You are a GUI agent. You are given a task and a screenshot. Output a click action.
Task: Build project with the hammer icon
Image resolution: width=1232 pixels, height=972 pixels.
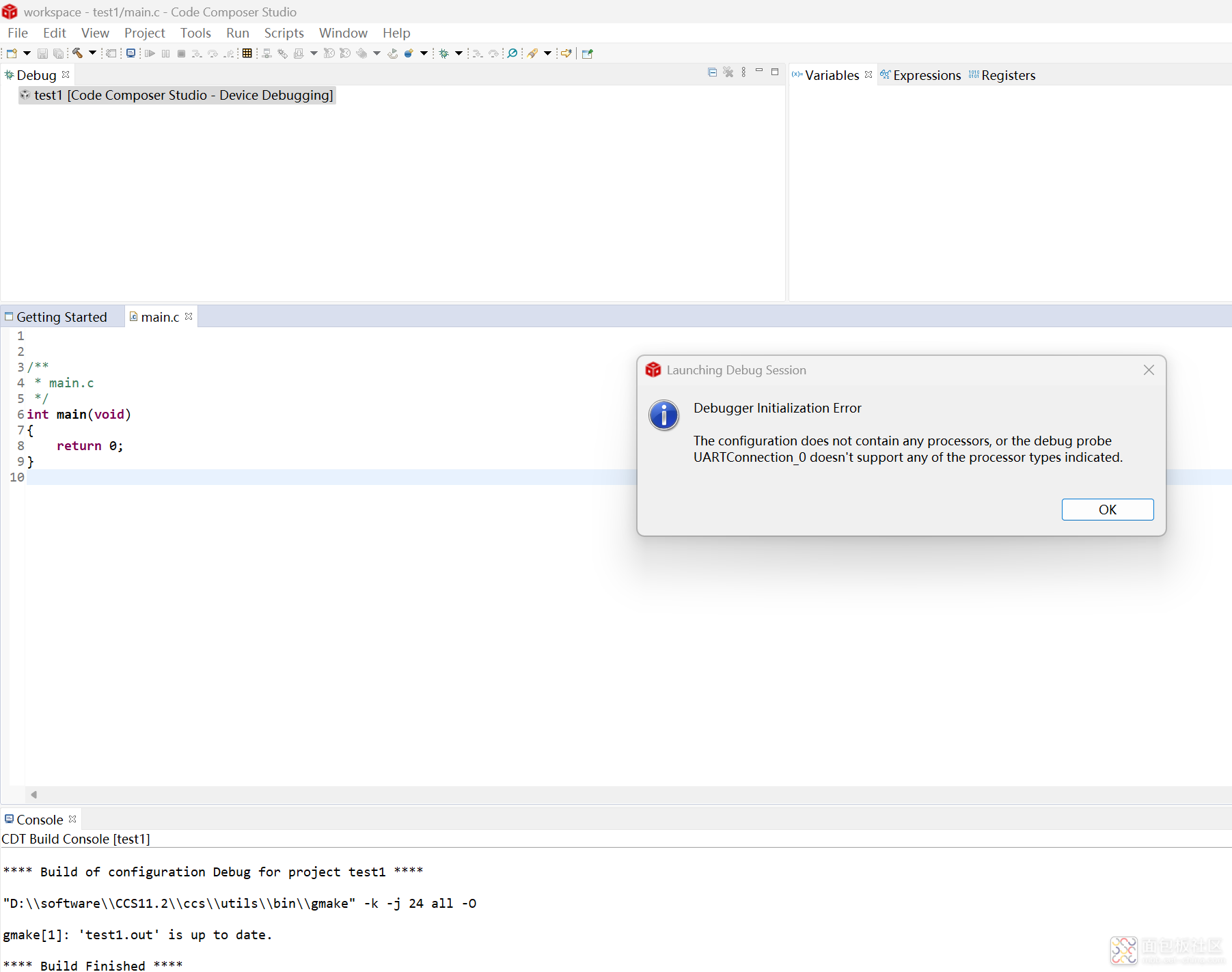pos(77,53)
